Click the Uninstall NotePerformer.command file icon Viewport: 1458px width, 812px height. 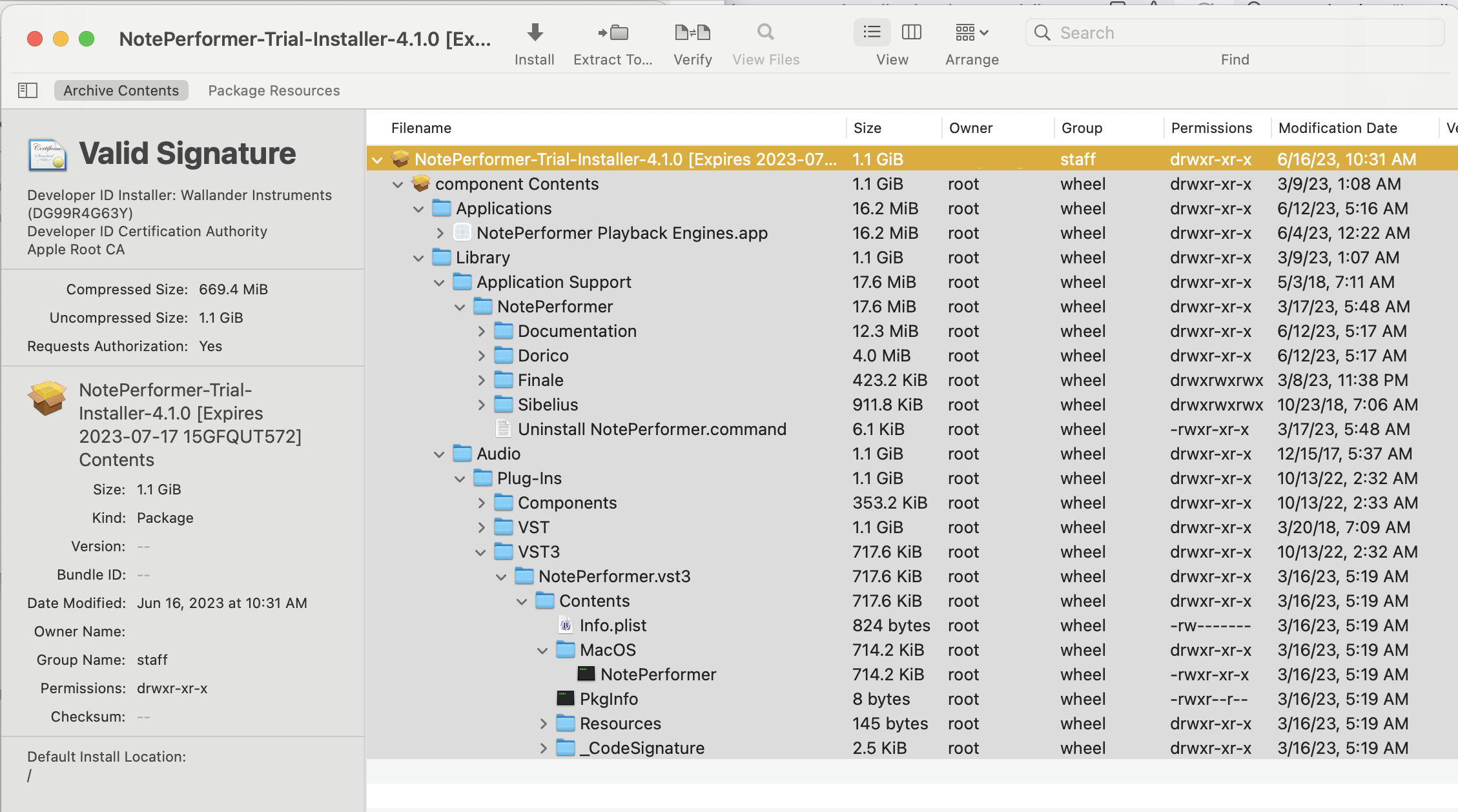504,429
